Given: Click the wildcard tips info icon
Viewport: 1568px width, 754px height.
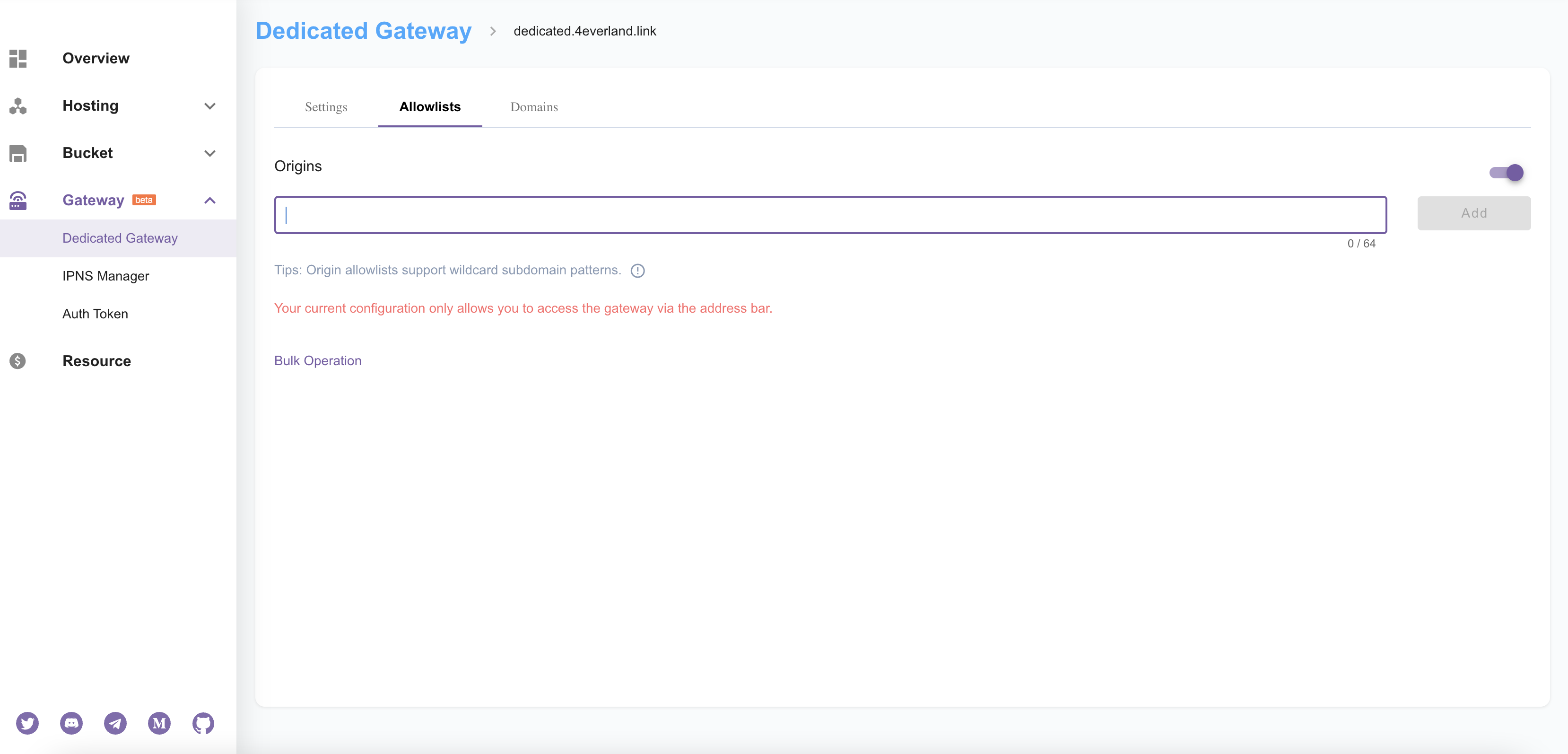Looking at the screenshot, I should point(637,271).
